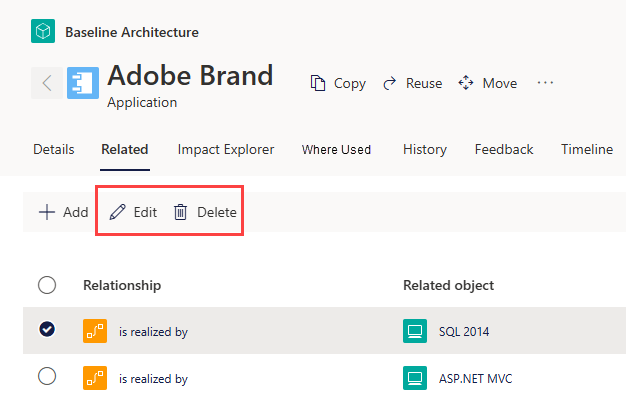Image resolution: width=626 pixels, height=395 pixels.
Task: Click the Move button label
Action: click(x=500, y=83)
